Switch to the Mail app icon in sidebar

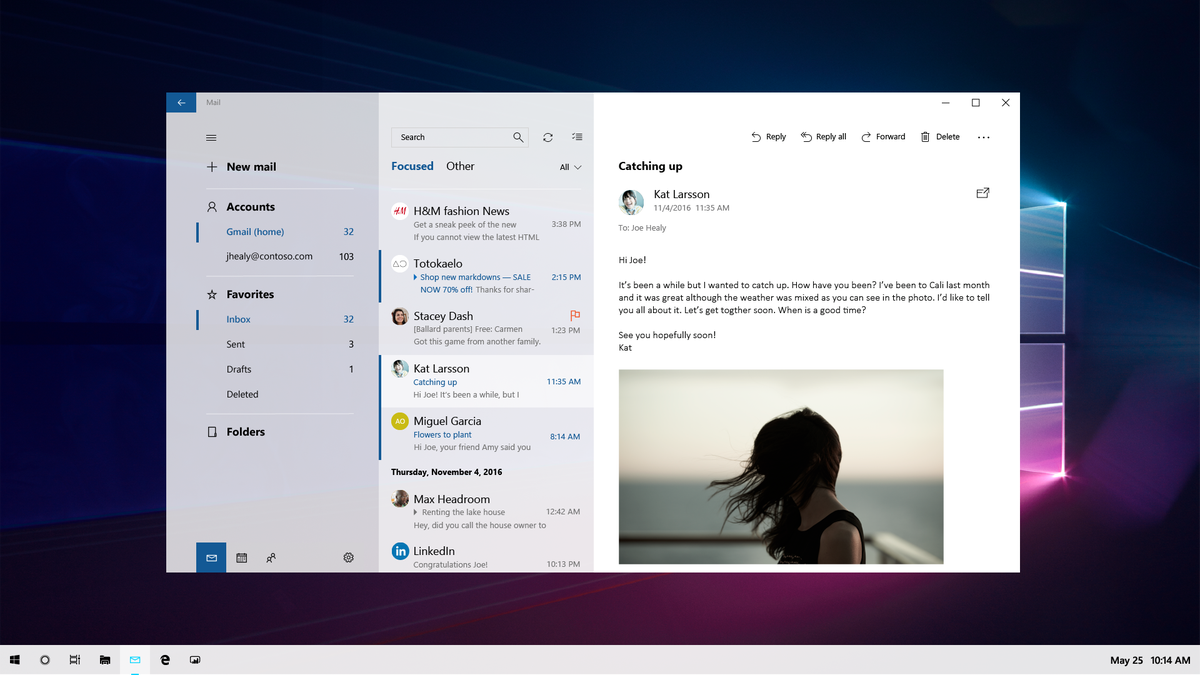211,558
